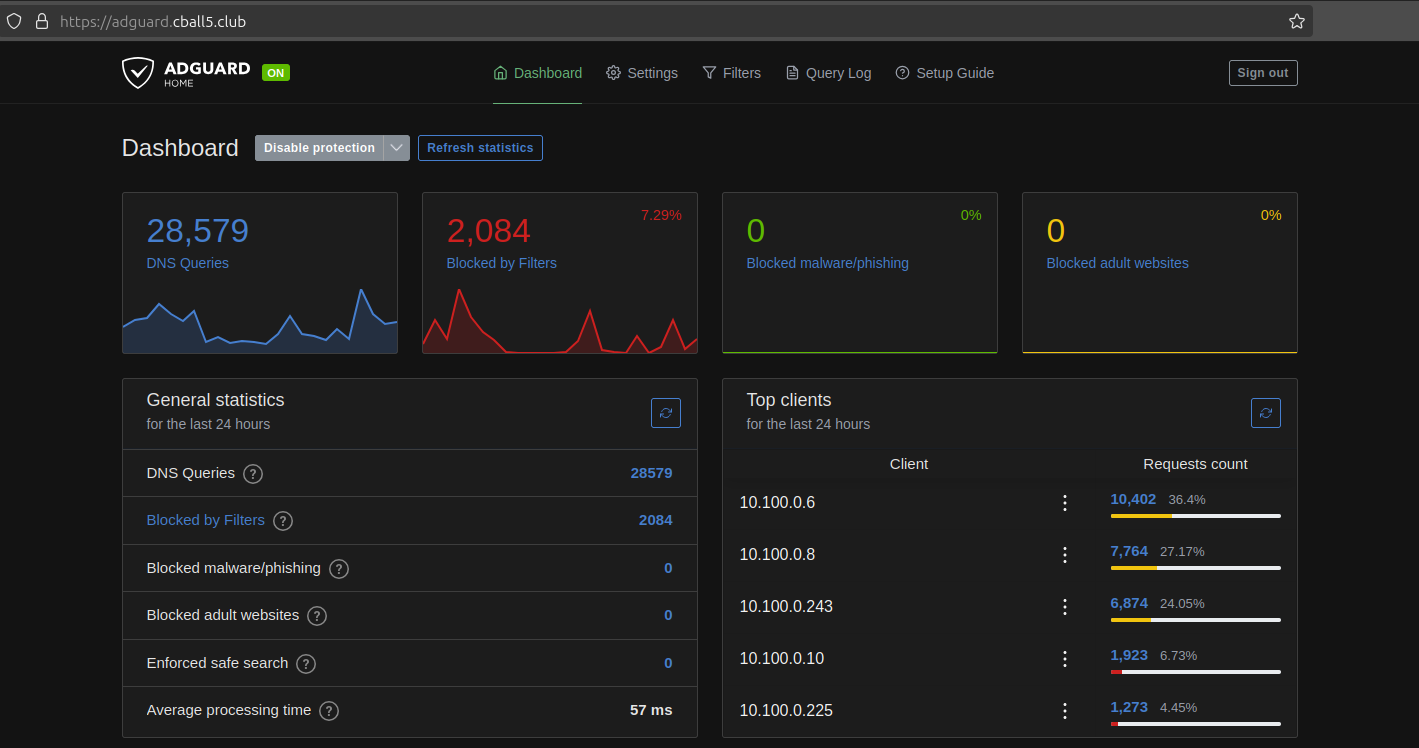
Task: Click the 7,764 requests count
Action: click(x=1129, y=551)
